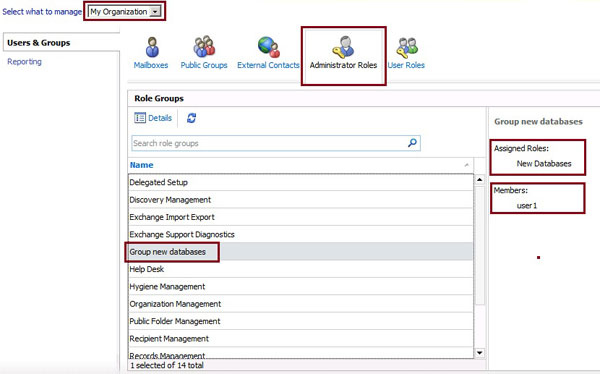
Task: Select Group new databases row
Action: (x=301, y=252)
